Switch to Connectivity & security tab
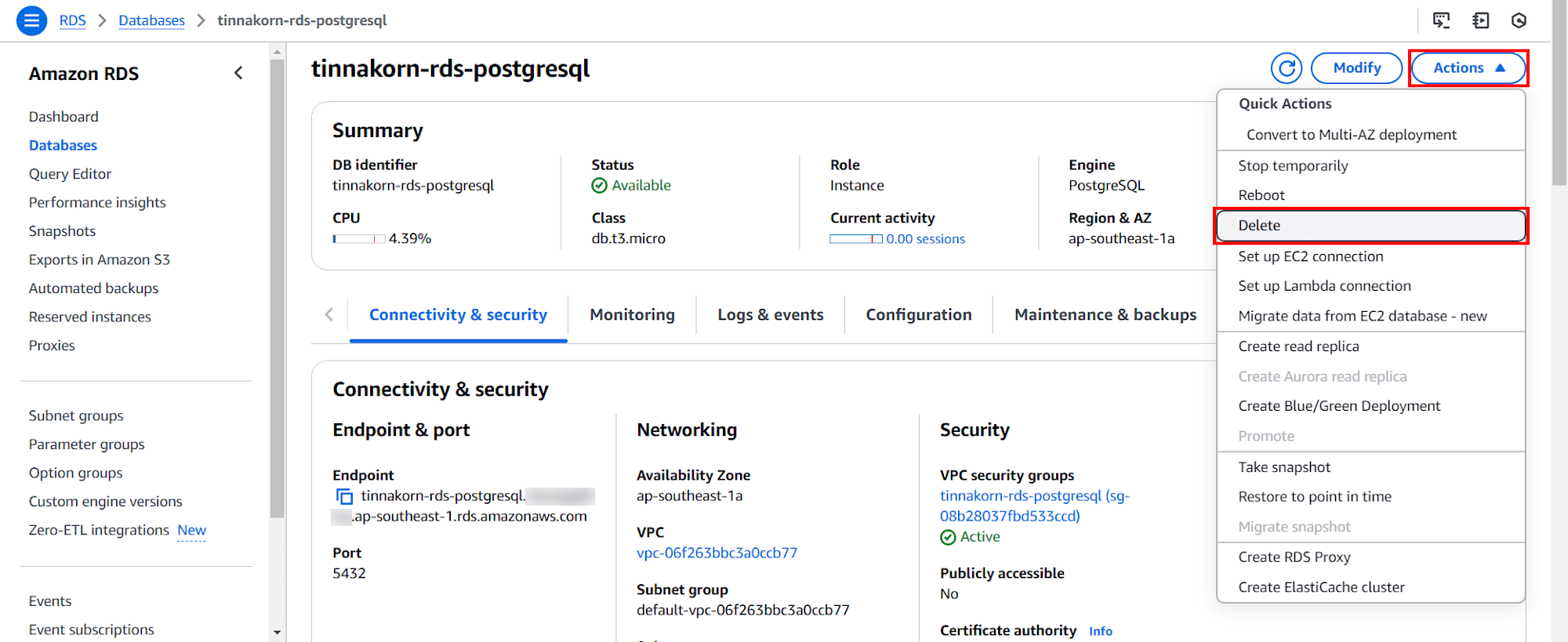The height and width of the screenshot is (642, 1568). tap(458, 315)
